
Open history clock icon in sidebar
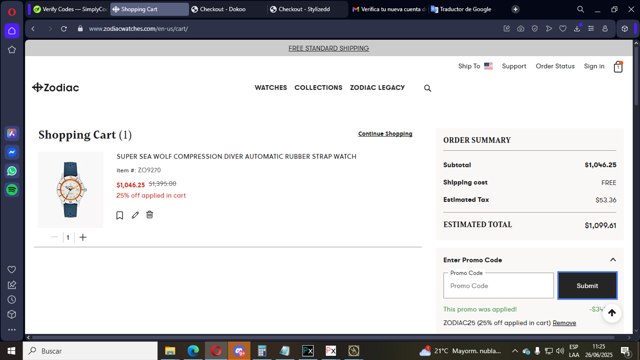[12, 300]
